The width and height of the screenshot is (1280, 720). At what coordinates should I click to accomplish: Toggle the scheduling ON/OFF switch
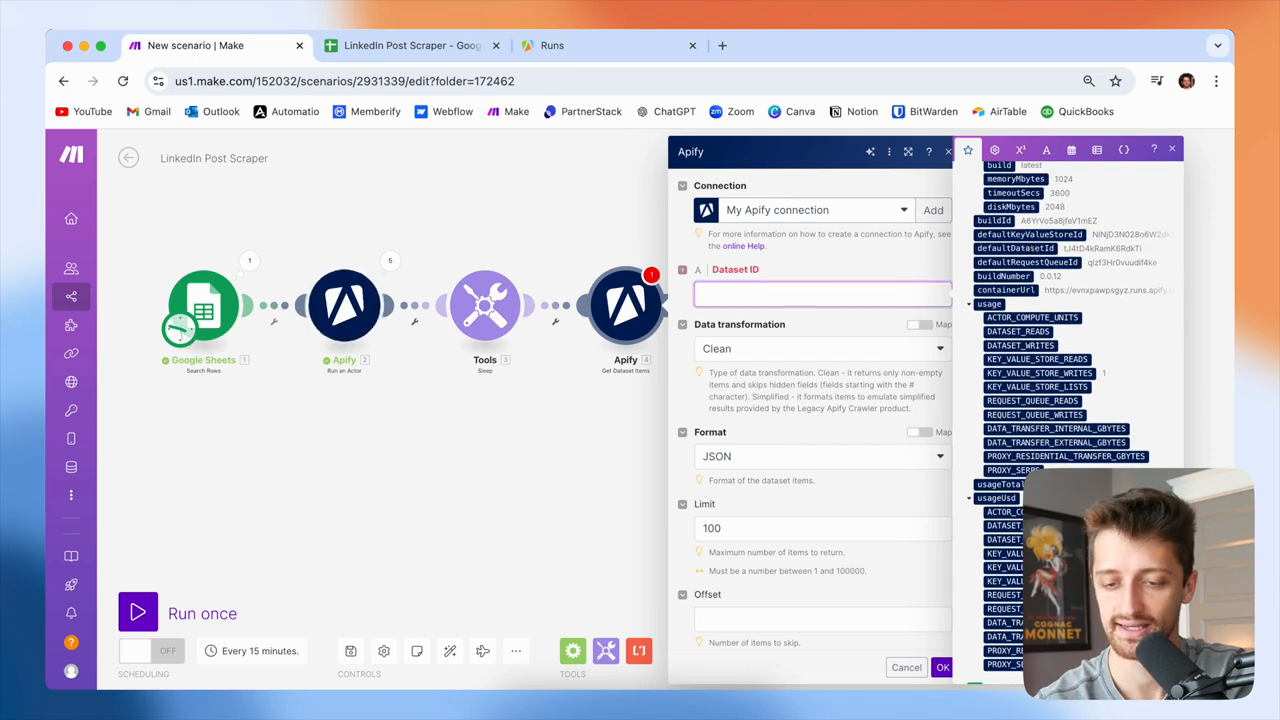coord(150,651)
